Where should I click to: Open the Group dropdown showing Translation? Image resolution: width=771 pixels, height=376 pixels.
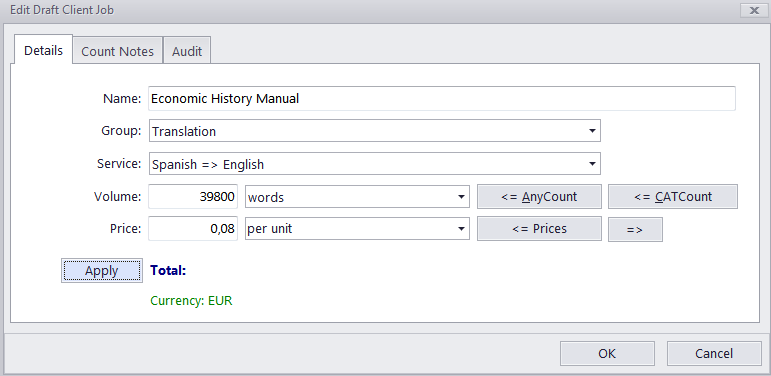(375, 131)
